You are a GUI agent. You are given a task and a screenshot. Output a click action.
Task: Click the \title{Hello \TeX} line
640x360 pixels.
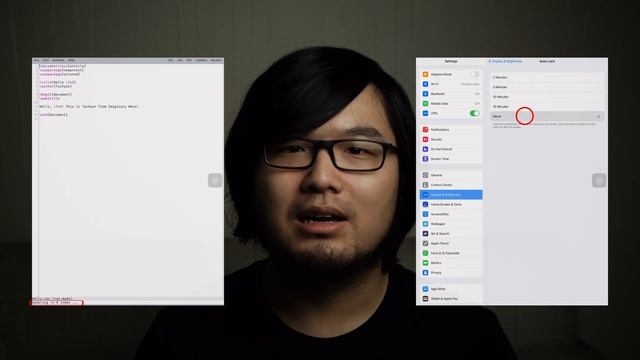(58, 82)
